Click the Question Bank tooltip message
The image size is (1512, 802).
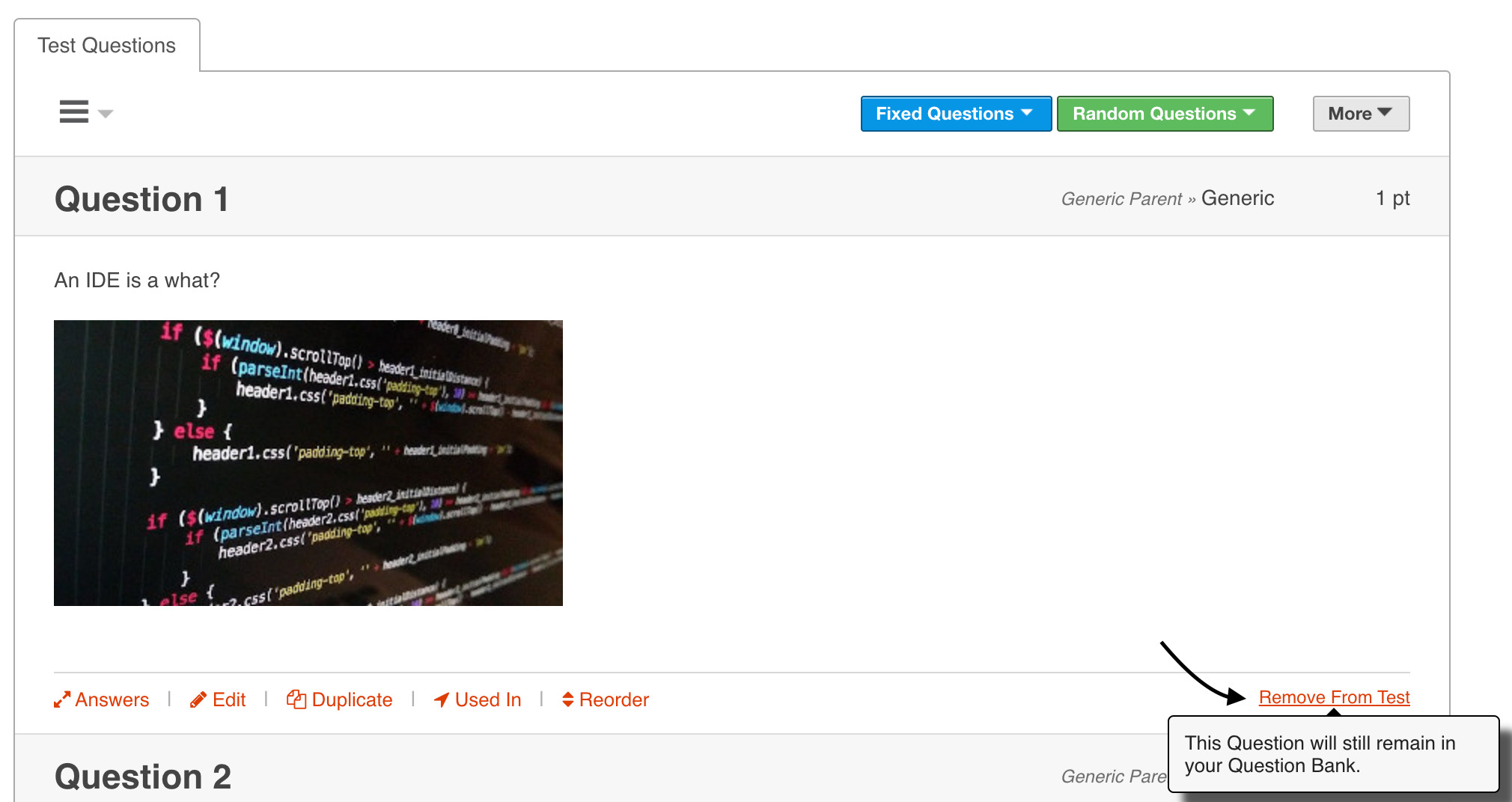pos(1320,754)
